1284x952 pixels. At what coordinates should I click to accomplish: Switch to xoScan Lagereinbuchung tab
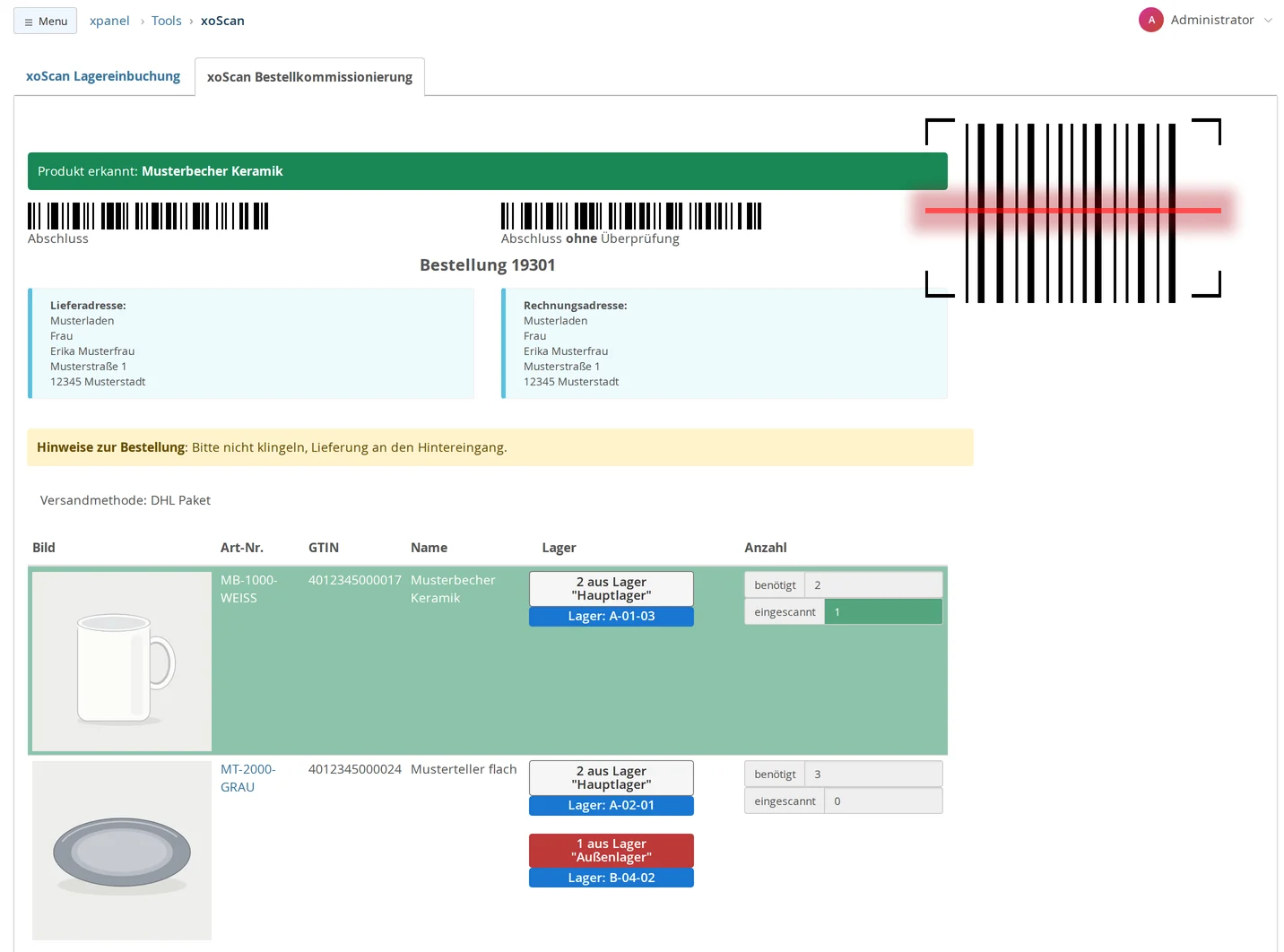(x=103, y=76)
